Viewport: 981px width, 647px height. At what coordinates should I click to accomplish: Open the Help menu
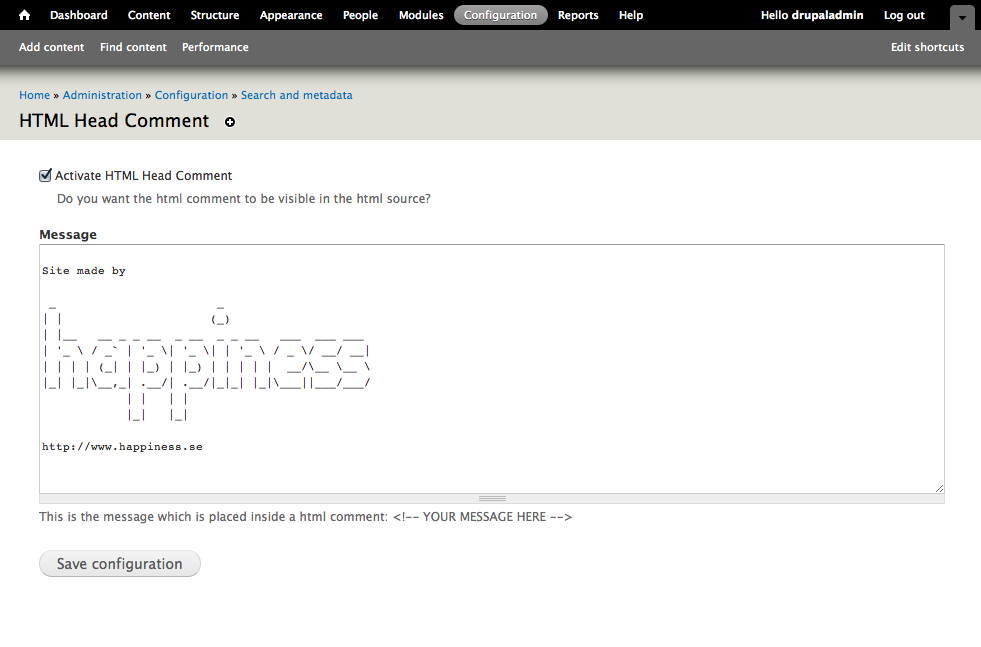tap(631, 15)
